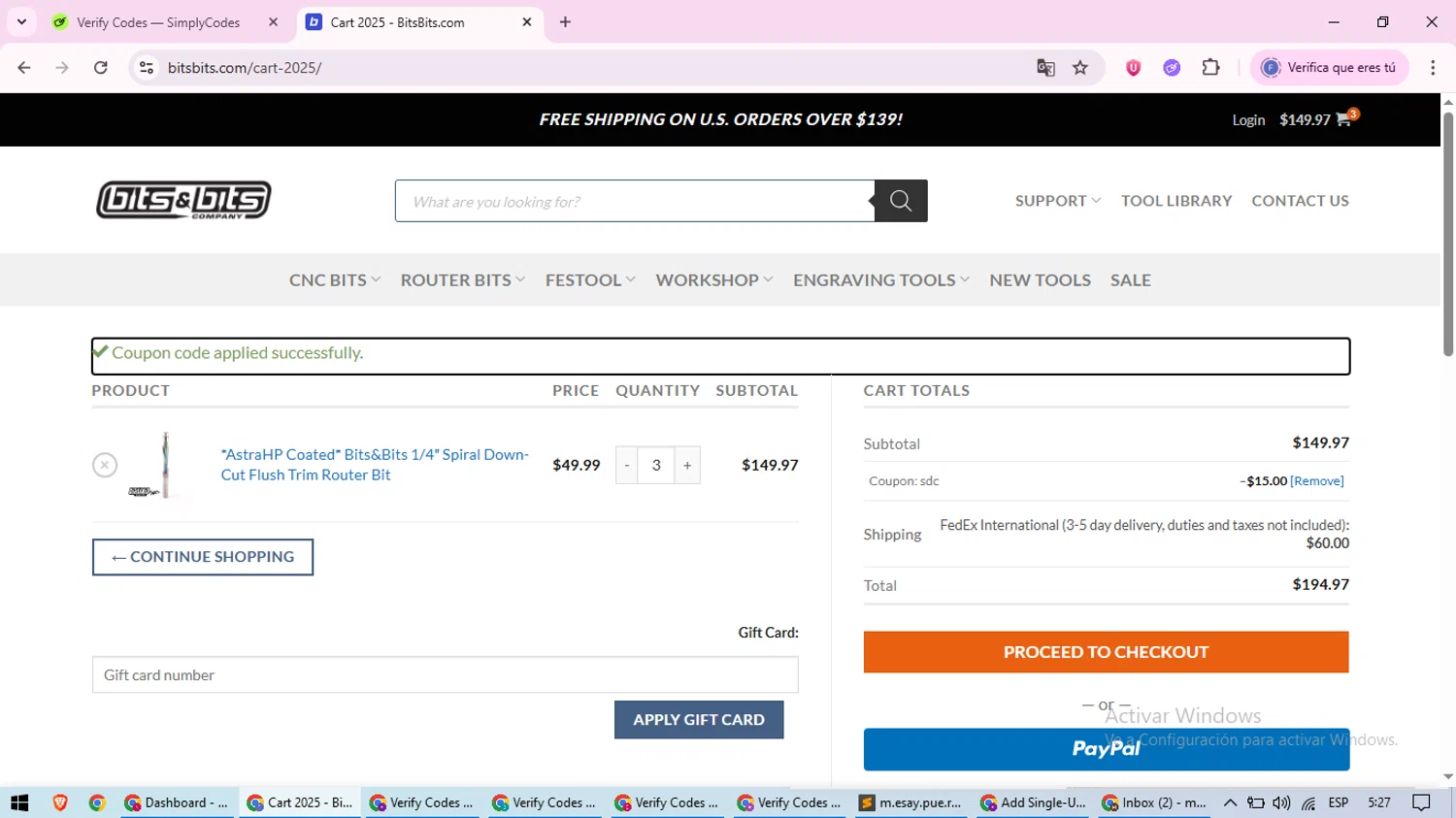1456x818 pixels.
Task: Expand the FESTOOL menu
Action: (590, 280)
